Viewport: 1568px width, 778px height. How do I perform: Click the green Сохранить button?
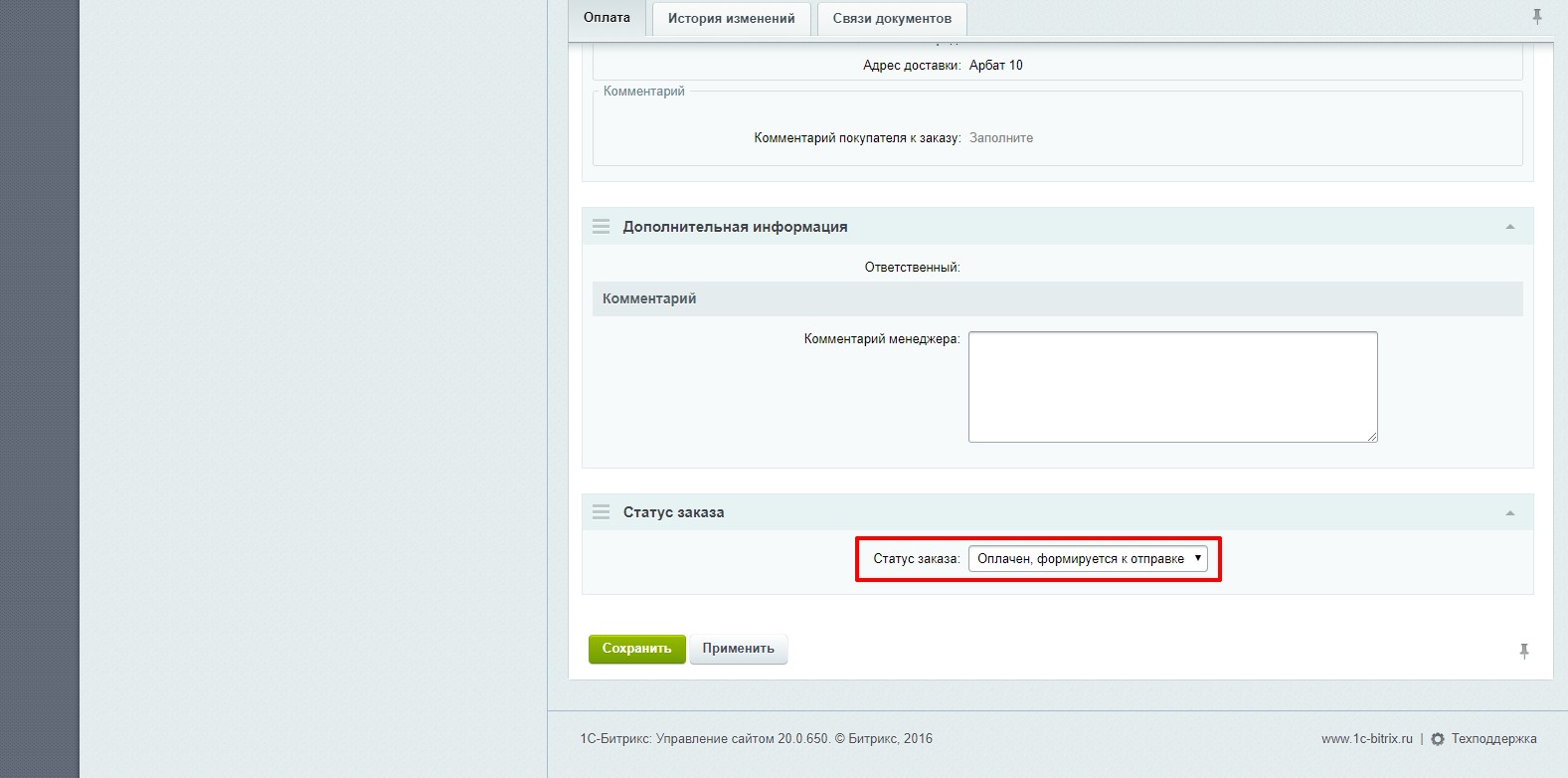(636, 649)
